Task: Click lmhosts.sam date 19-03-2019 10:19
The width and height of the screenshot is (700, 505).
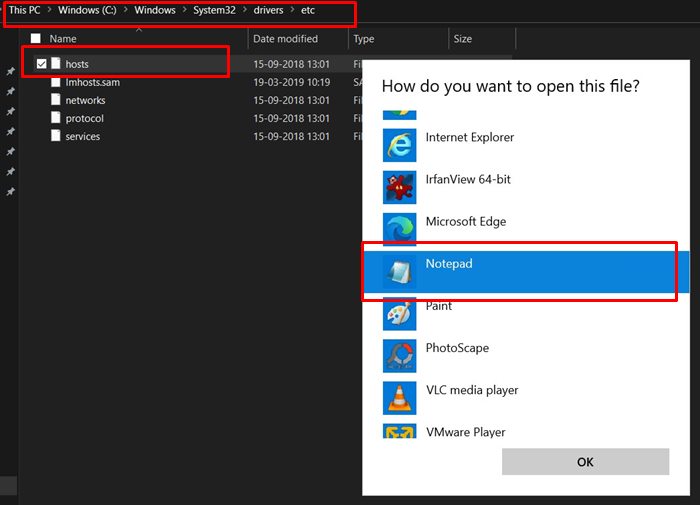Action: (x=292, y=82)
